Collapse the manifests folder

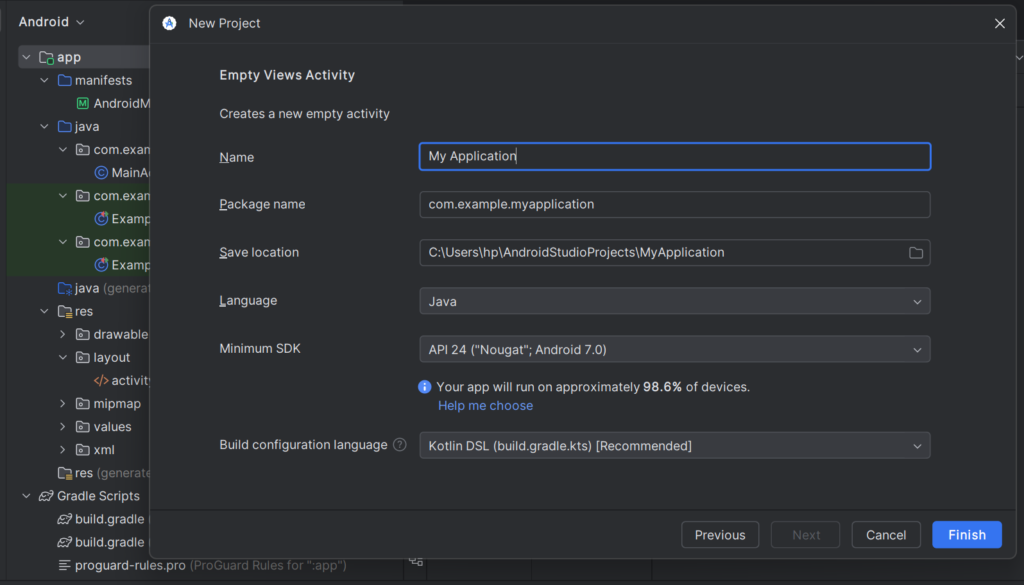pos(44,80)
